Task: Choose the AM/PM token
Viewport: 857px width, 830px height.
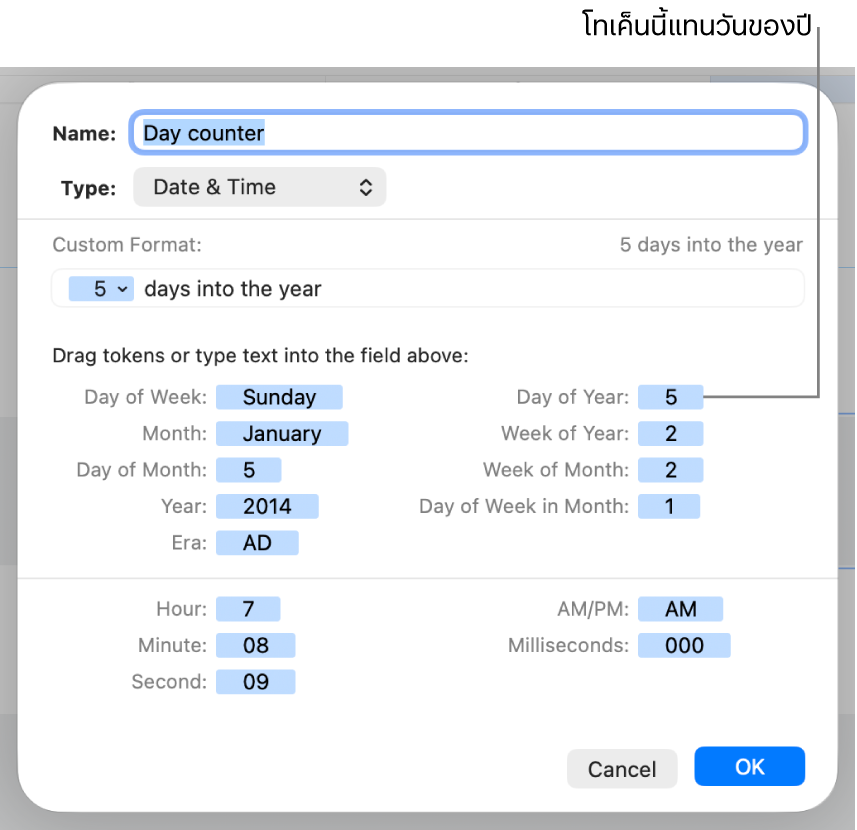Action: [x=680, y=609]
